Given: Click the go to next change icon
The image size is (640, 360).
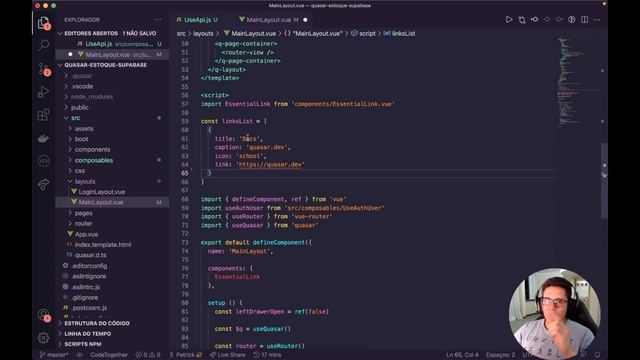Looking at the screenshot, I should (559, 20).
